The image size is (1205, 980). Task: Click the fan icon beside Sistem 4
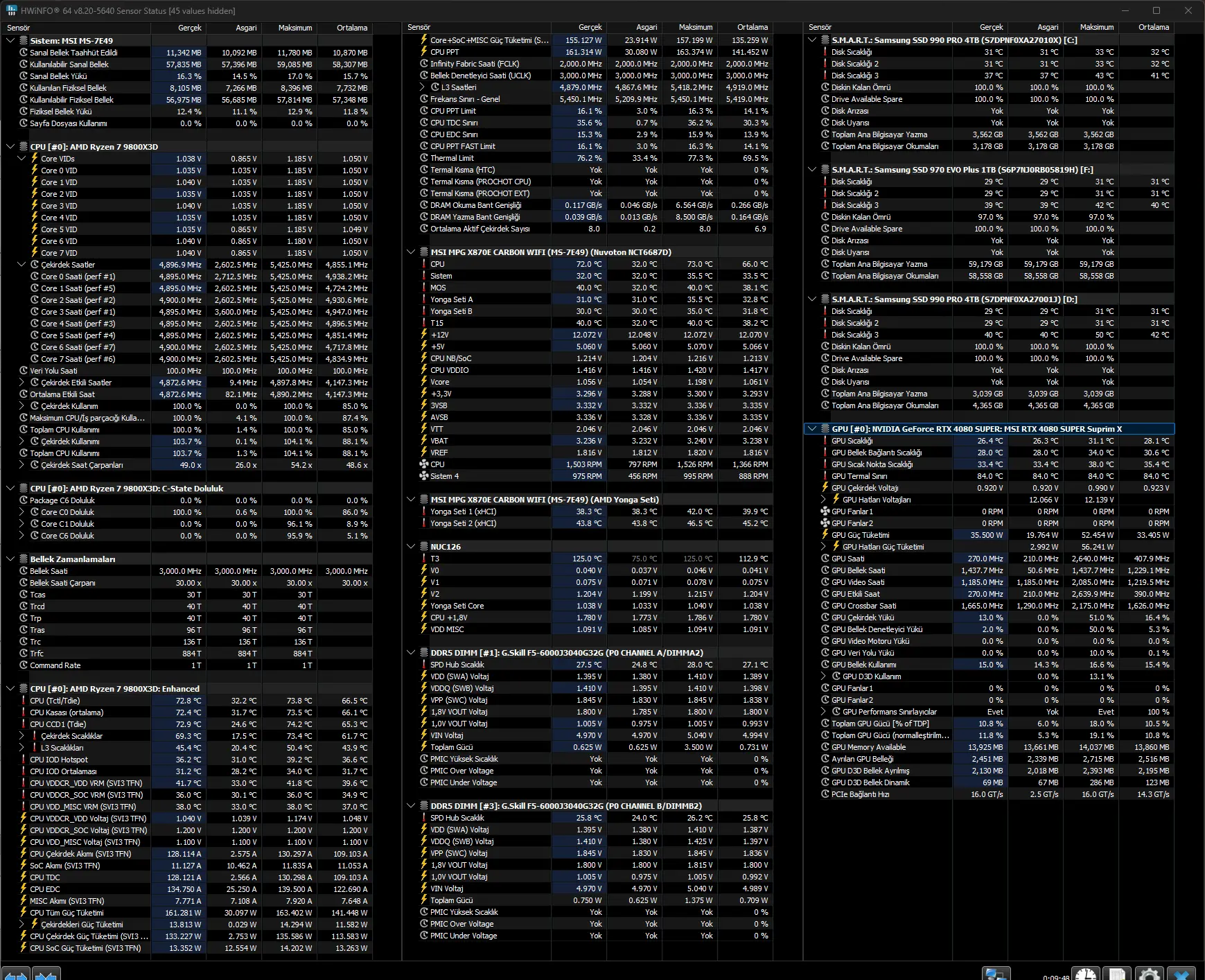[424, 476]
